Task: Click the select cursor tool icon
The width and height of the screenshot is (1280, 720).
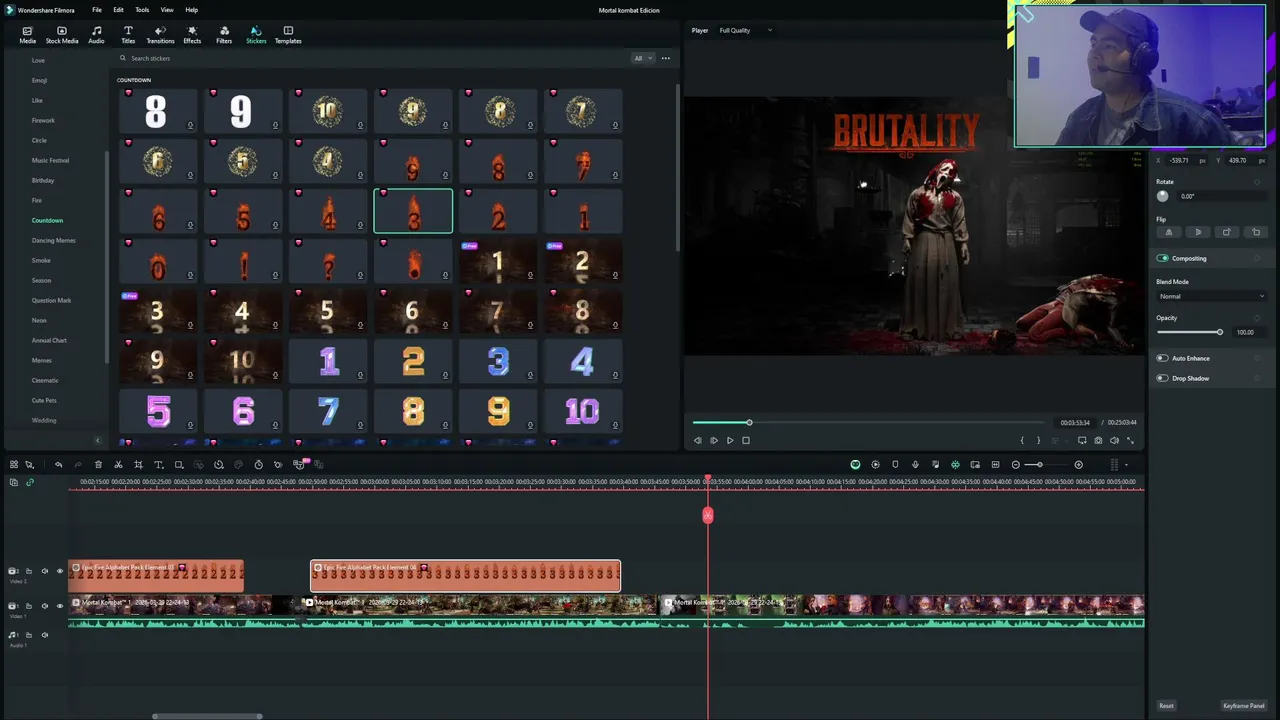Action: click(x=29, y=465)
